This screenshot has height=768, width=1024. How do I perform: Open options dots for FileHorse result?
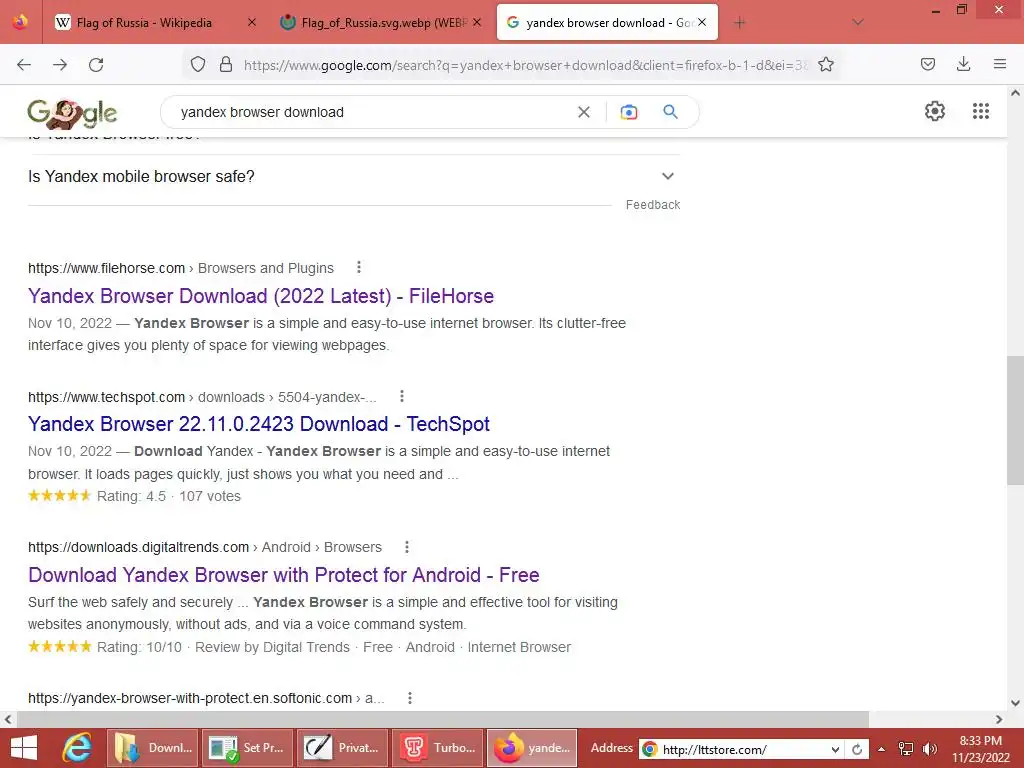(359, 267)
